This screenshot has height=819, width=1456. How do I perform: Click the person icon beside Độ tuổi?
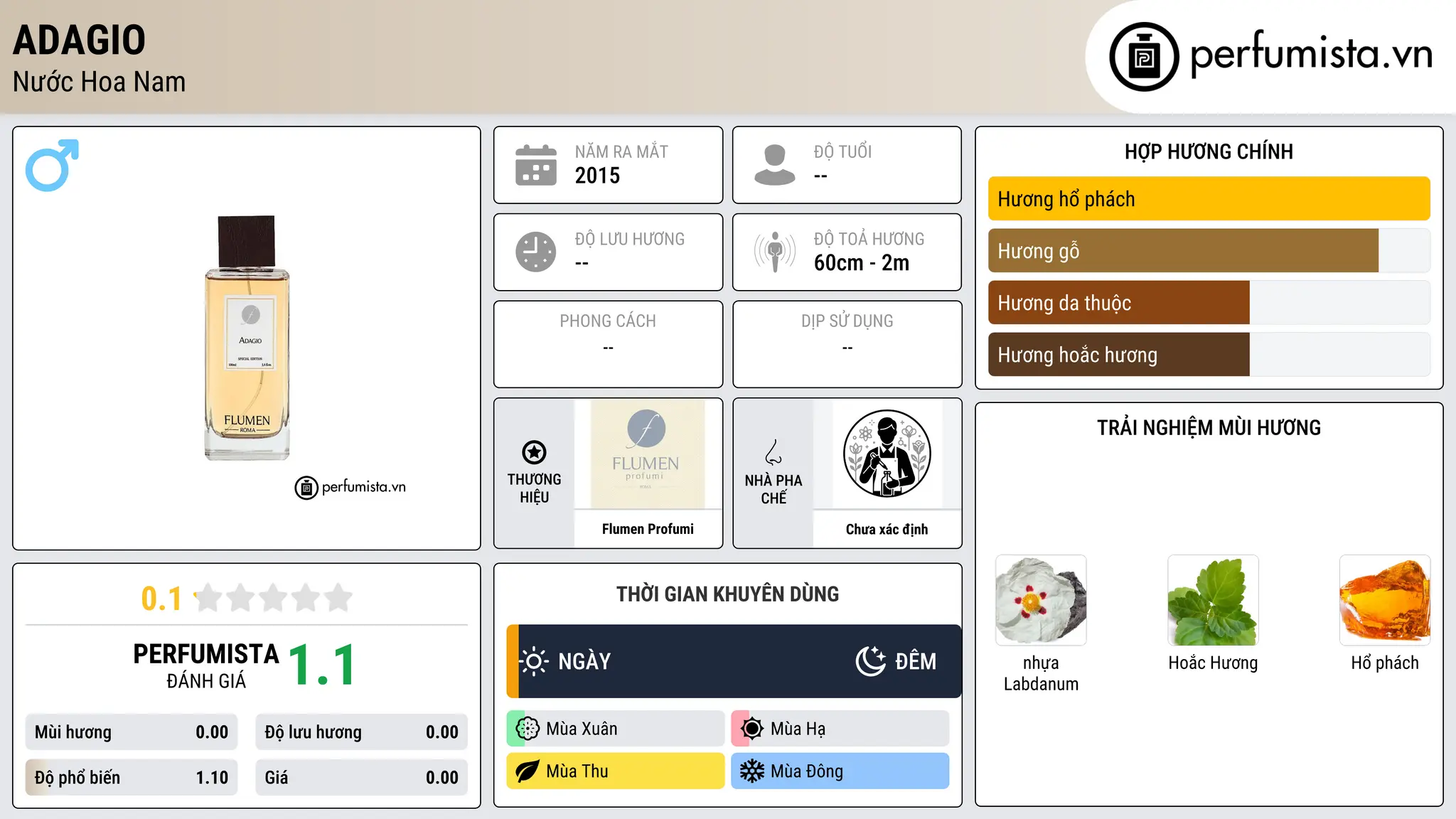(x=775, y=165)
